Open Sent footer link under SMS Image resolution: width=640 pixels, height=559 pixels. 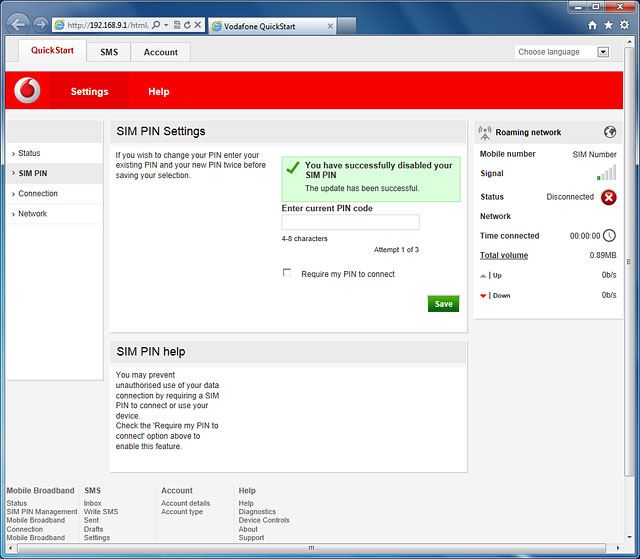pos(91,520)
